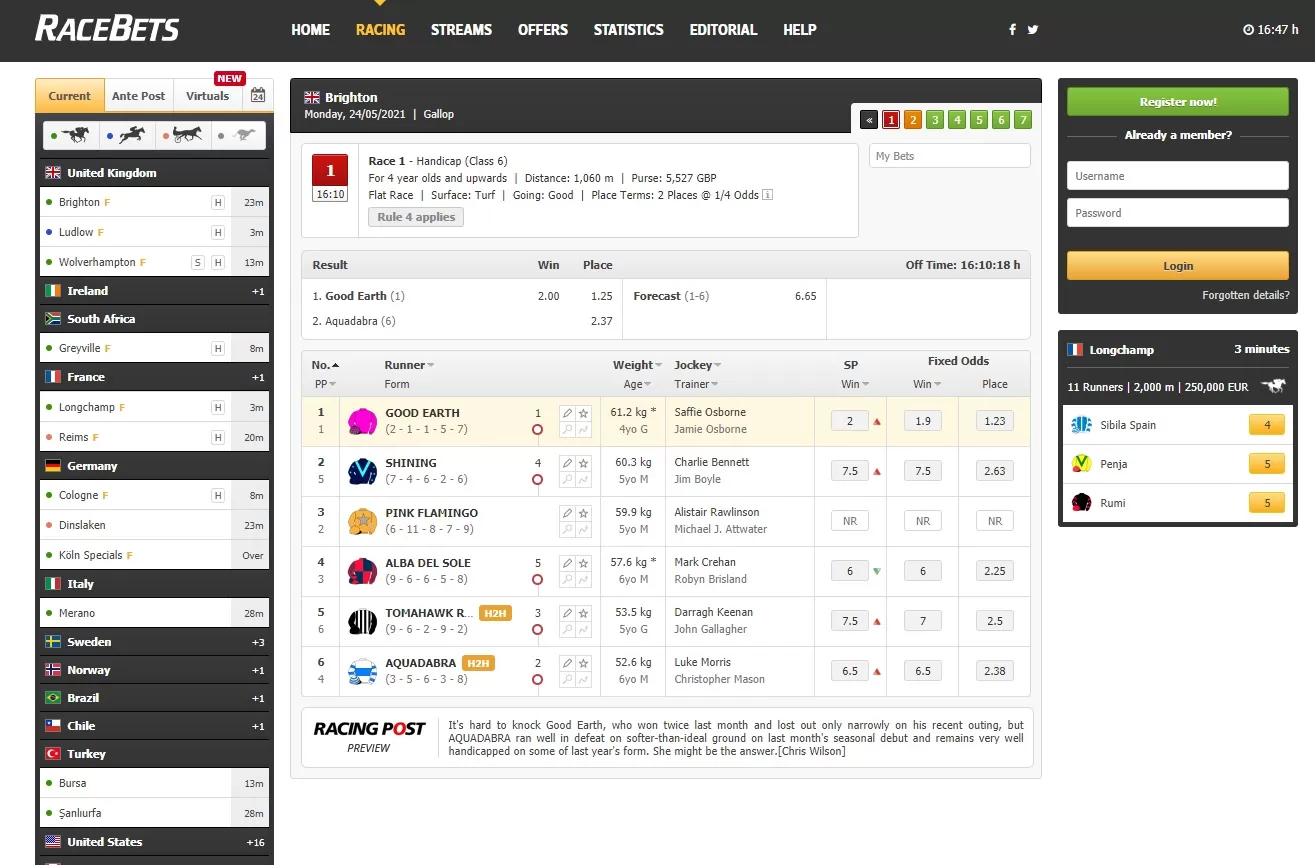This screenshot has width=1315, height=865.
Task: Open the Ludlow meeting in the sidebar
Action: click(155, 232)
